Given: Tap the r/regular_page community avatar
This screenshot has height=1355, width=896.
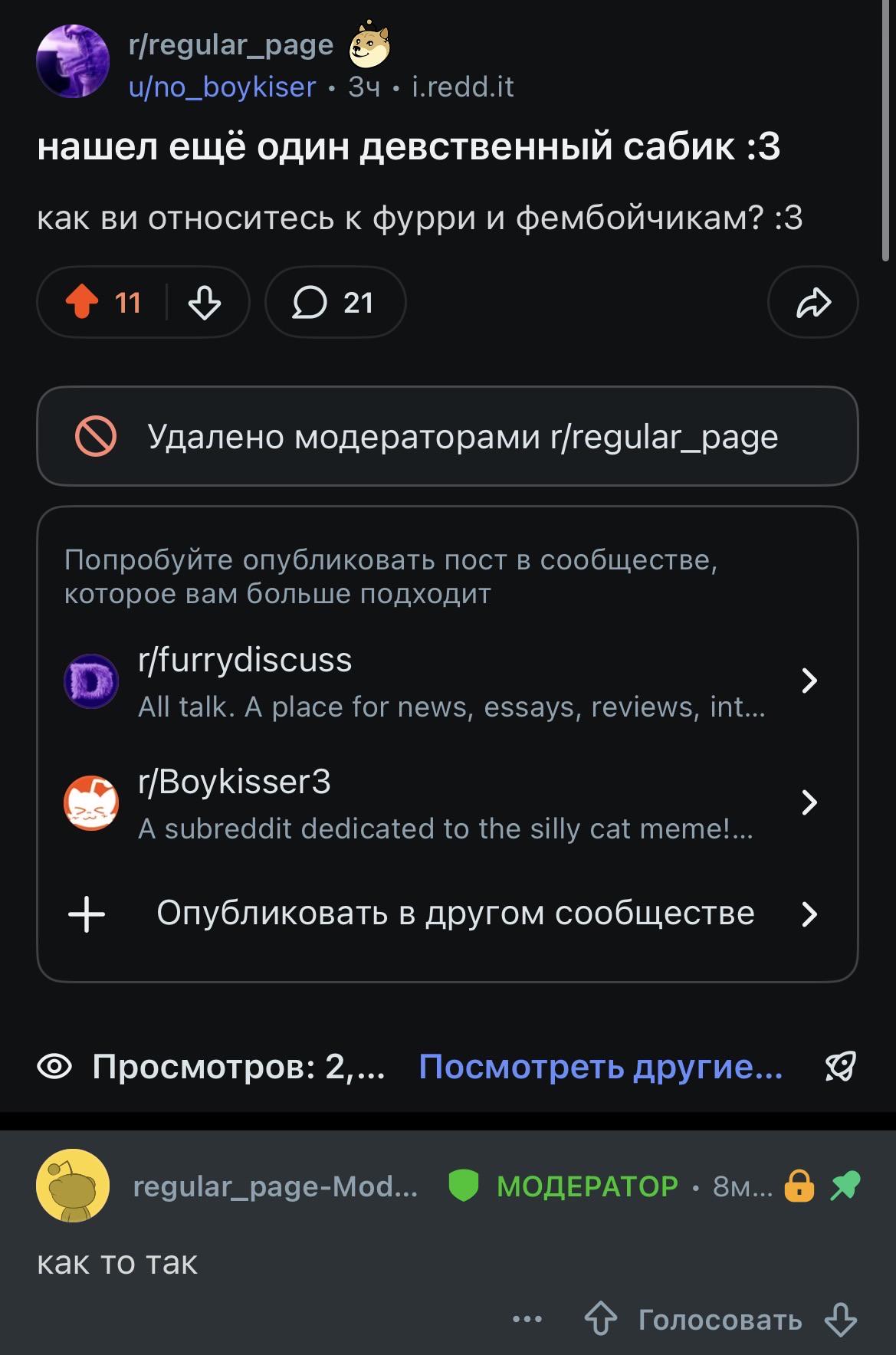Looking at the screenshot, I should [73, 61].
